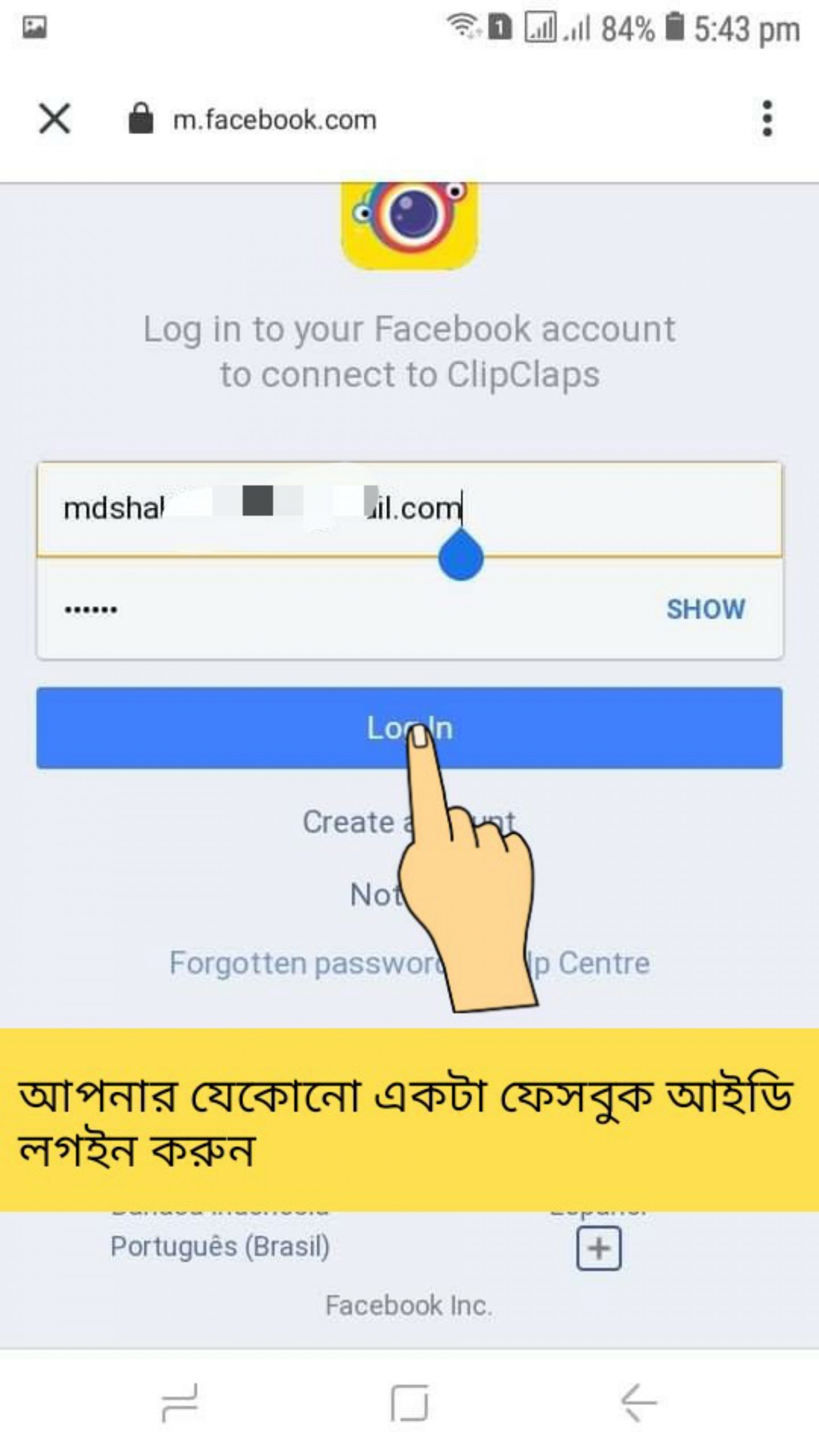Tap the padlock security icon
Screen dimensions: 819x1456
click(140, 118)
